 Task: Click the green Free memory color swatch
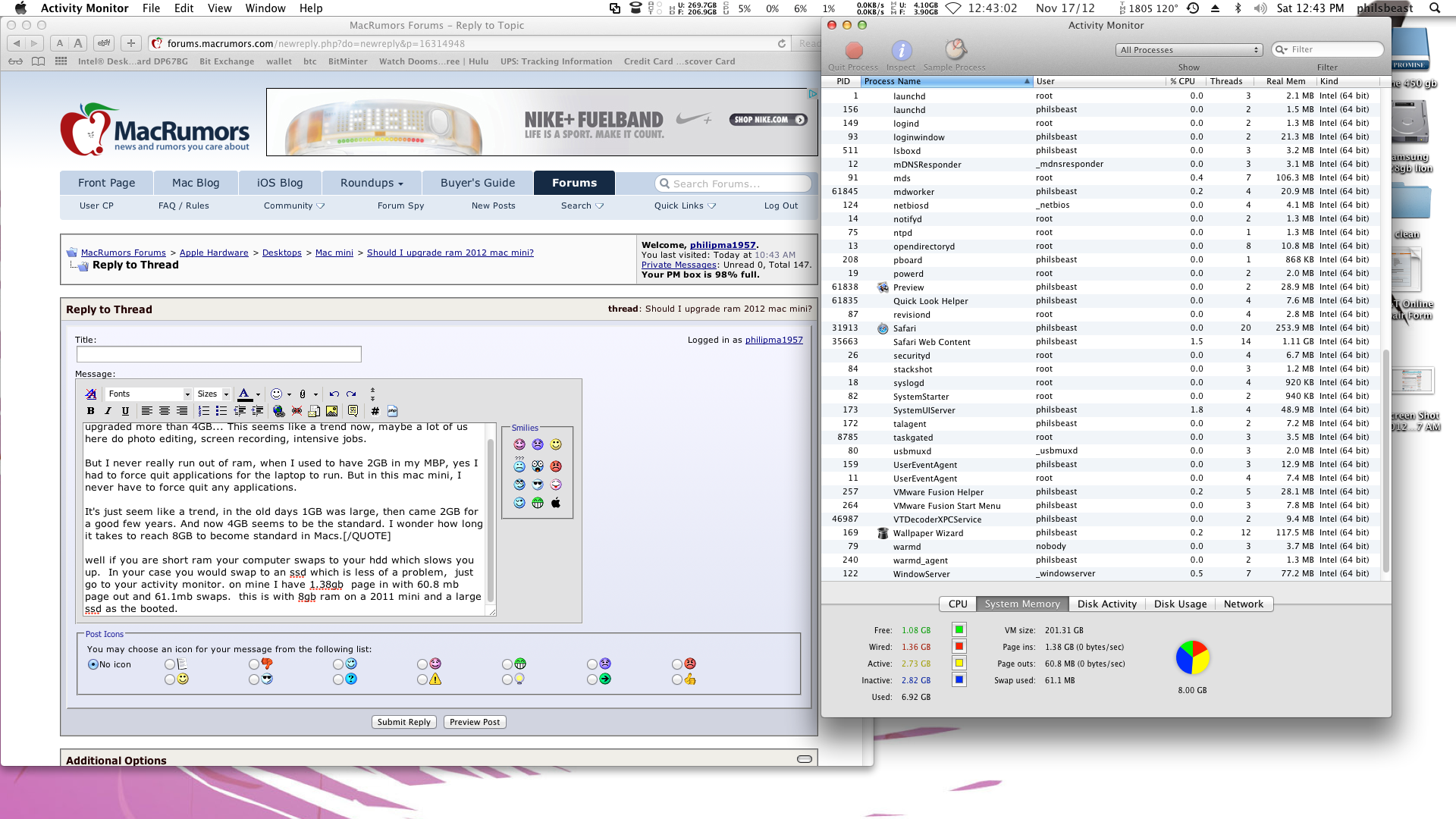[959, 630]
